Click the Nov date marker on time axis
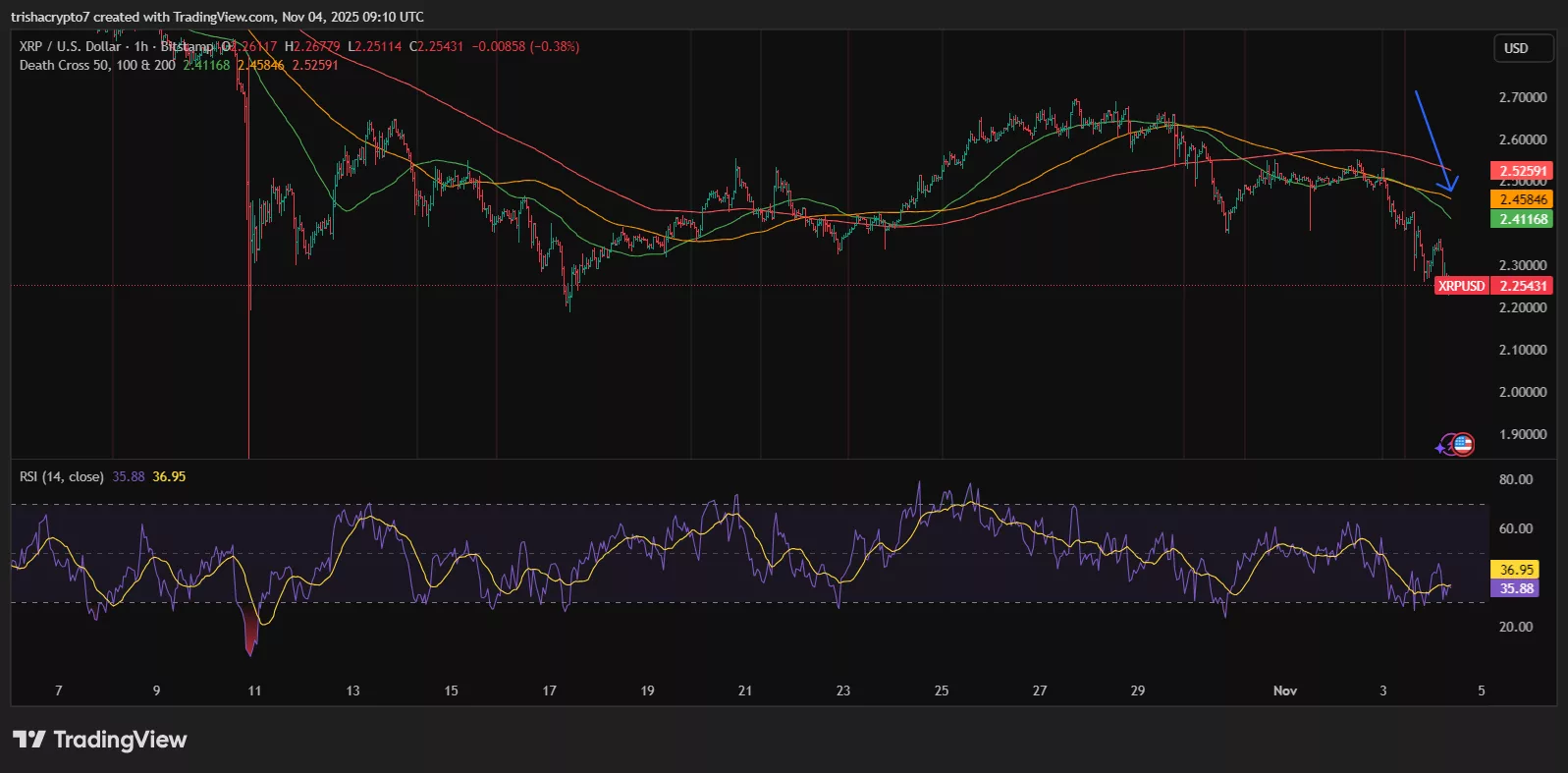 click(1284, 690)
